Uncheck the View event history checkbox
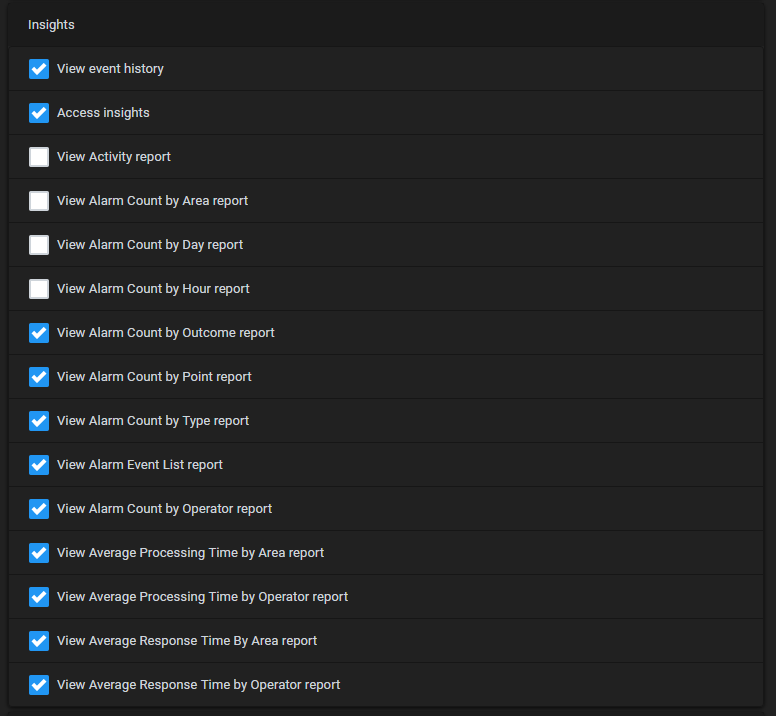 point(39,69)
